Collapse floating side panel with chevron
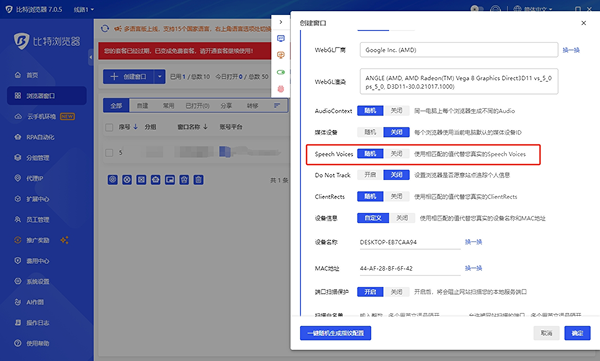Screen dimensions: 600x361 coord(281,22)
